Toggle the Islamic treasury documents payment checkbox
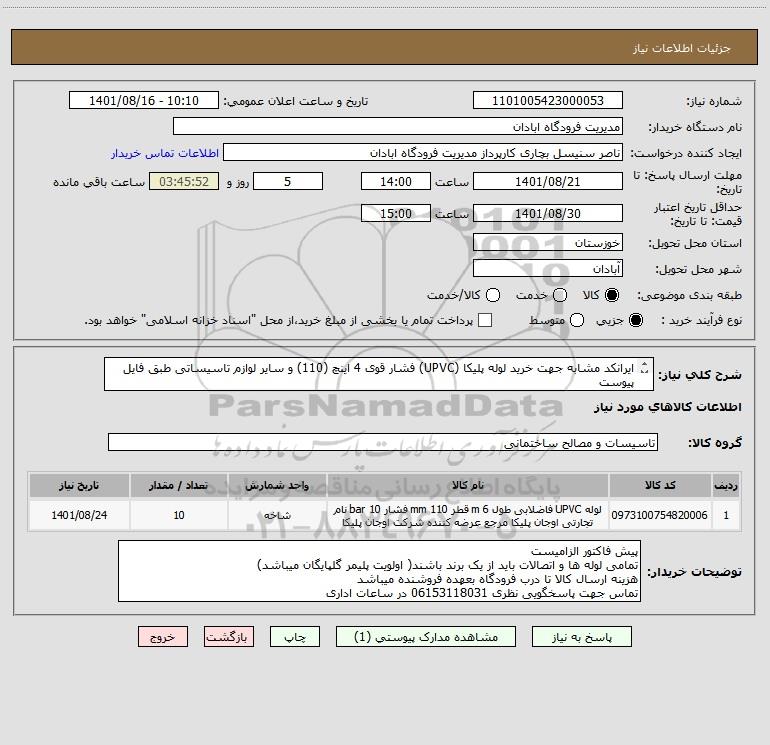 point(485,320)
